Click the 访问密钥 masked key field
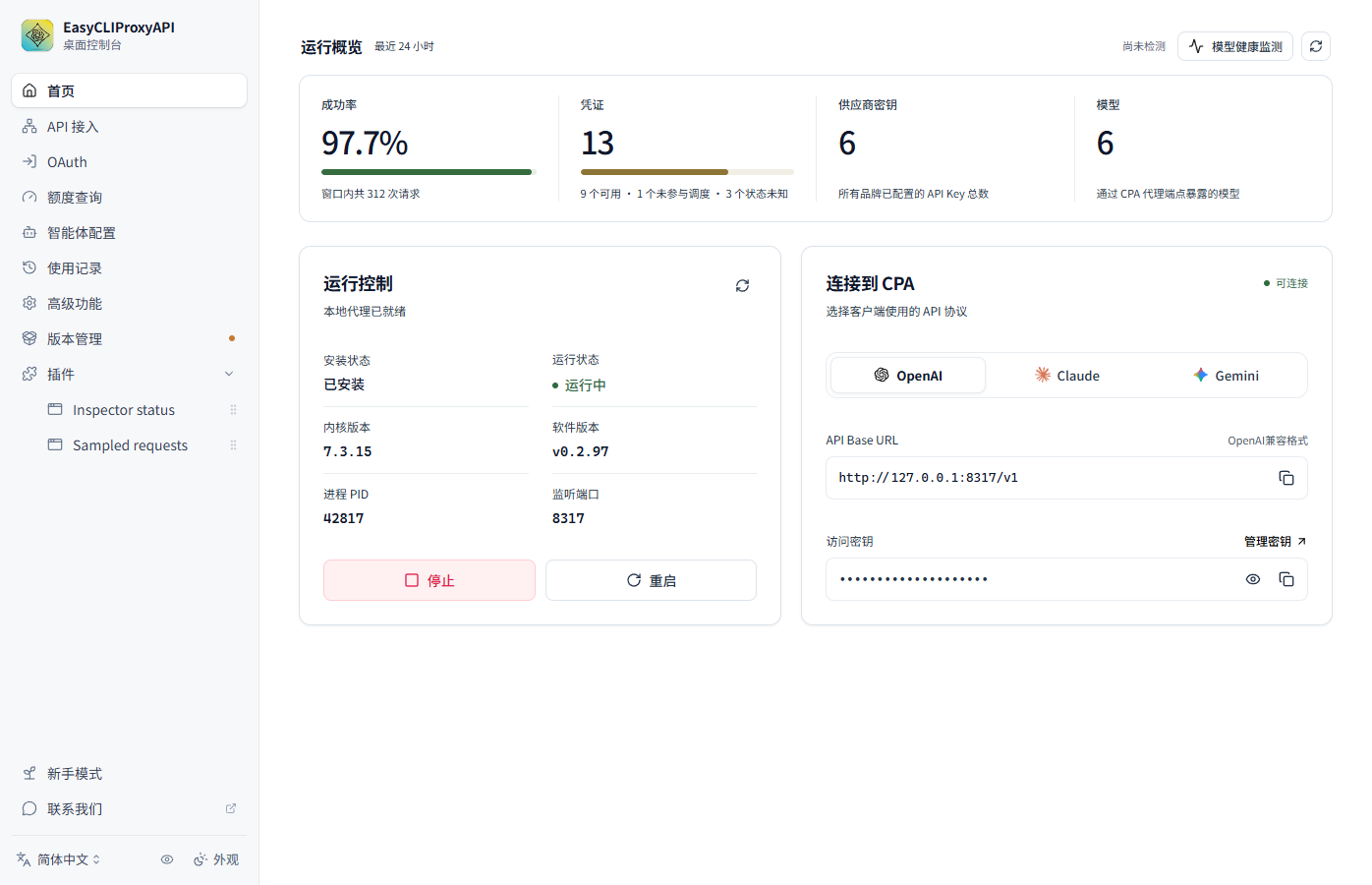Image resolution: width=1372 pixels, height=885 pixels. coord(1066,579)
